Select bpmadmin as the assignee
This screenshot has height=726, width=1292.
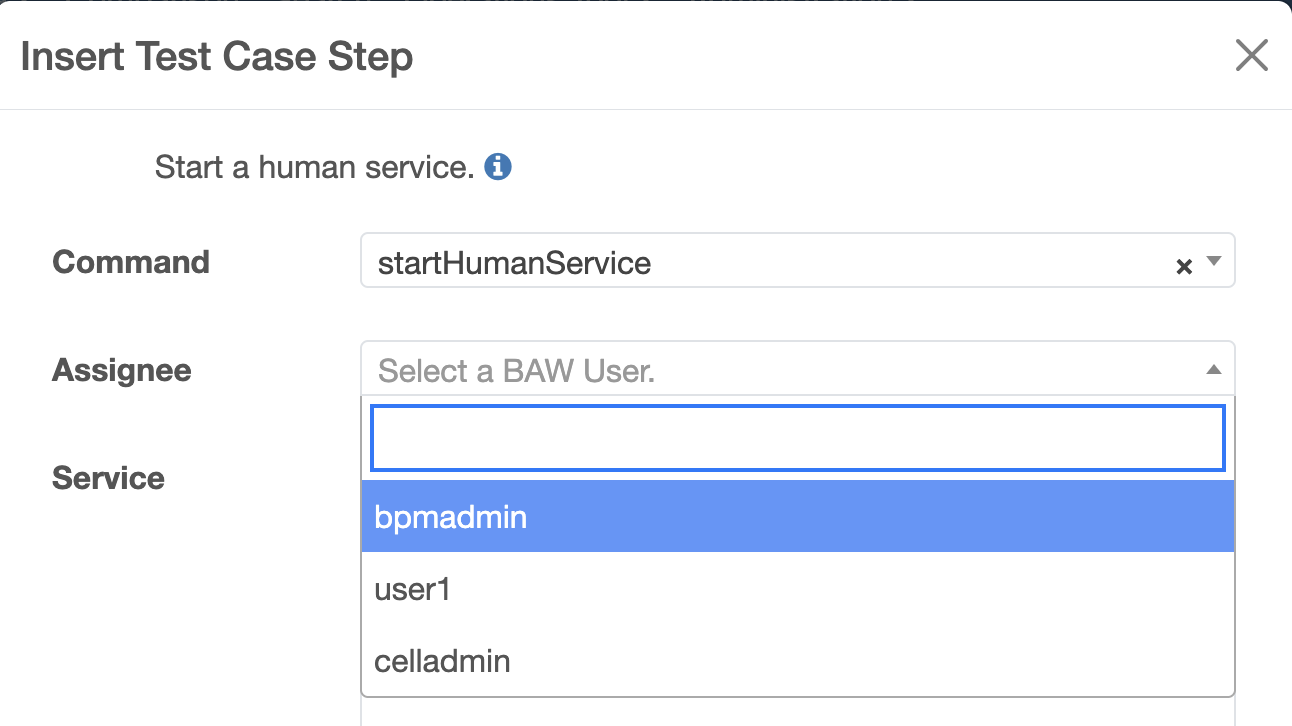(x=798, y=517)
